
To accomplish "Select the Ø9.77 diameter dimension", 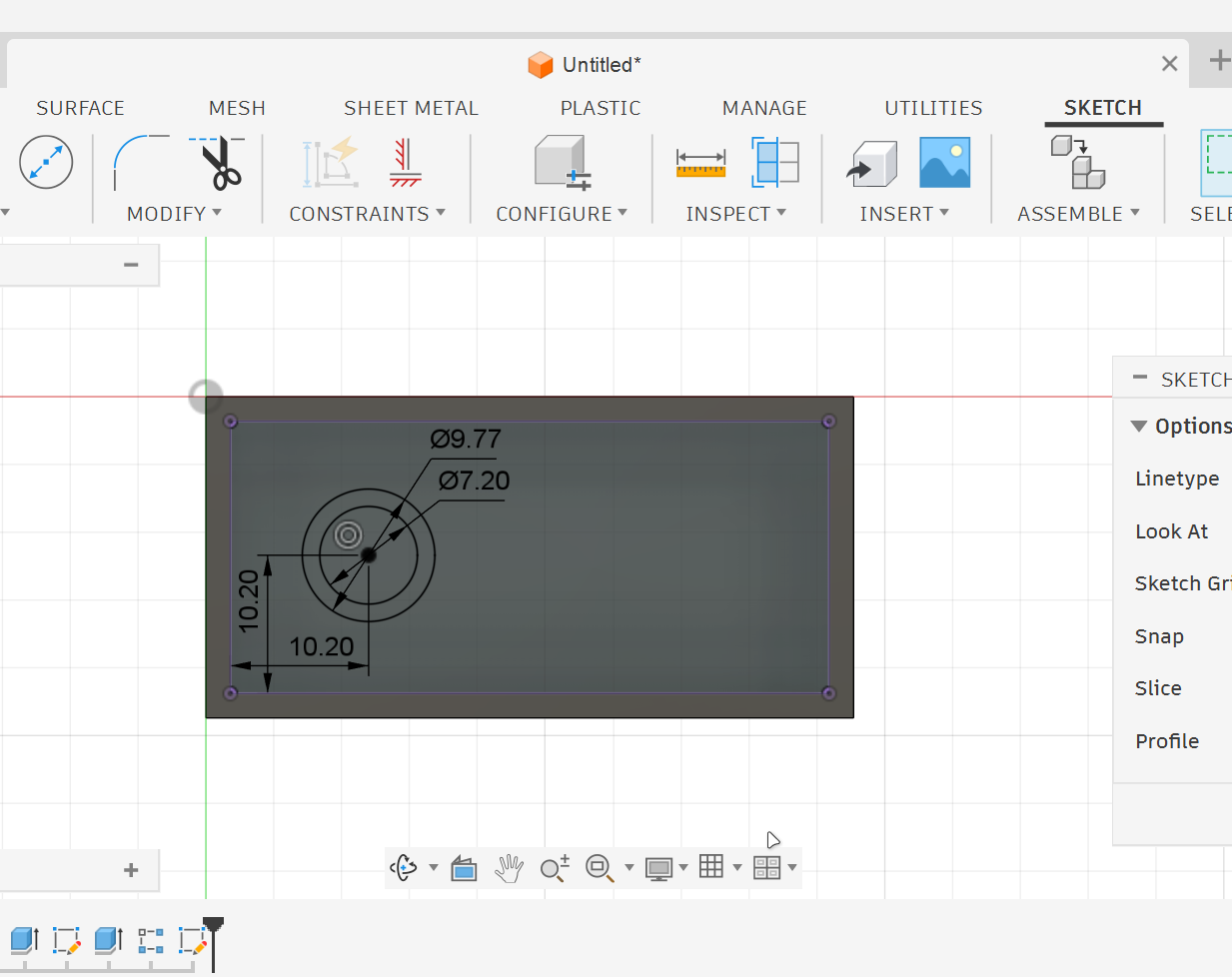I will (x=466, y=439).
